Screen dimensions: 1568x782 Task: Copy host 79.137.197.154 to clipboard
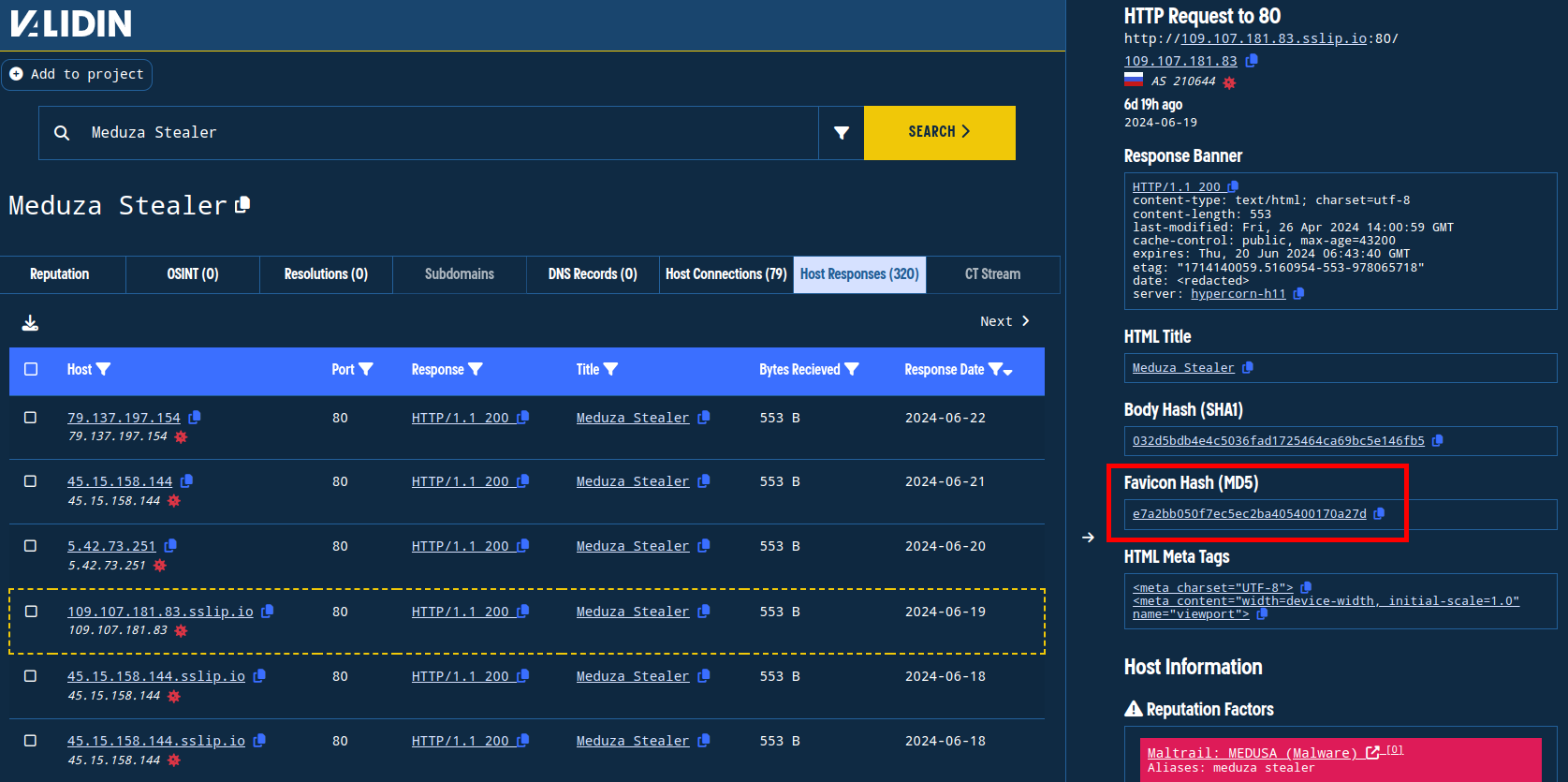click(195, 418)
